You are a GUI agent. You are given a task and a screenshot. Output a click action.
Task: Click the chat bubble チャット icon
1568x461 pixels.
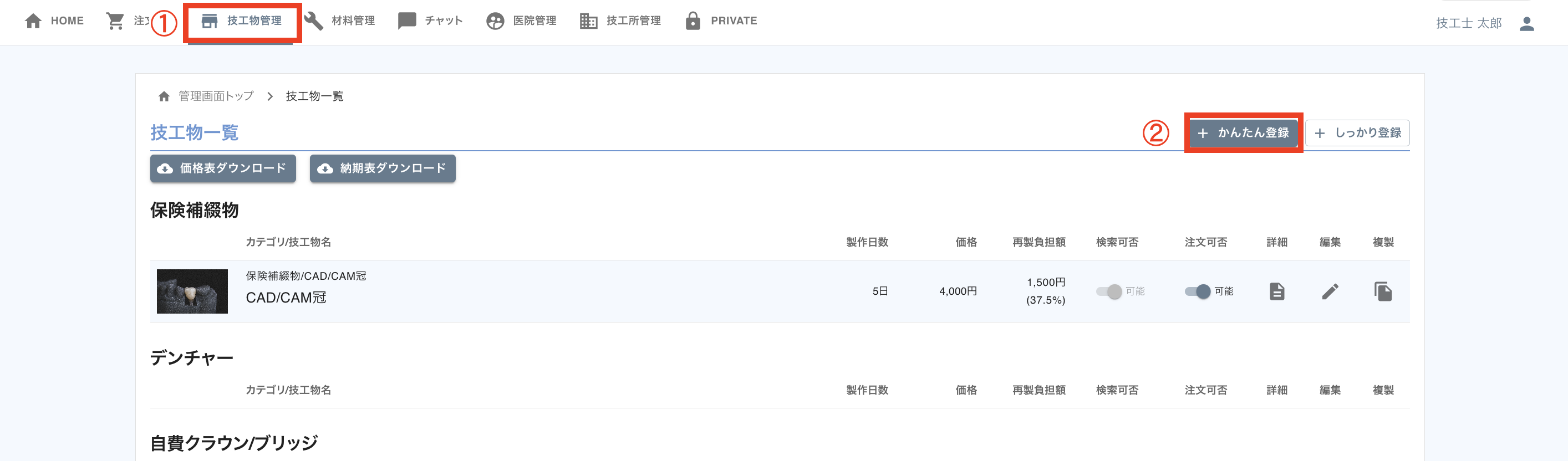(x=406, y=21)
